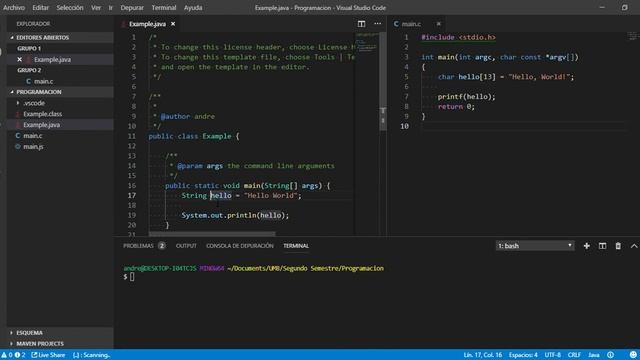Select the Terminal panel tab
The width and height of the screenshot is (640, 360).
tap(296, 246)
